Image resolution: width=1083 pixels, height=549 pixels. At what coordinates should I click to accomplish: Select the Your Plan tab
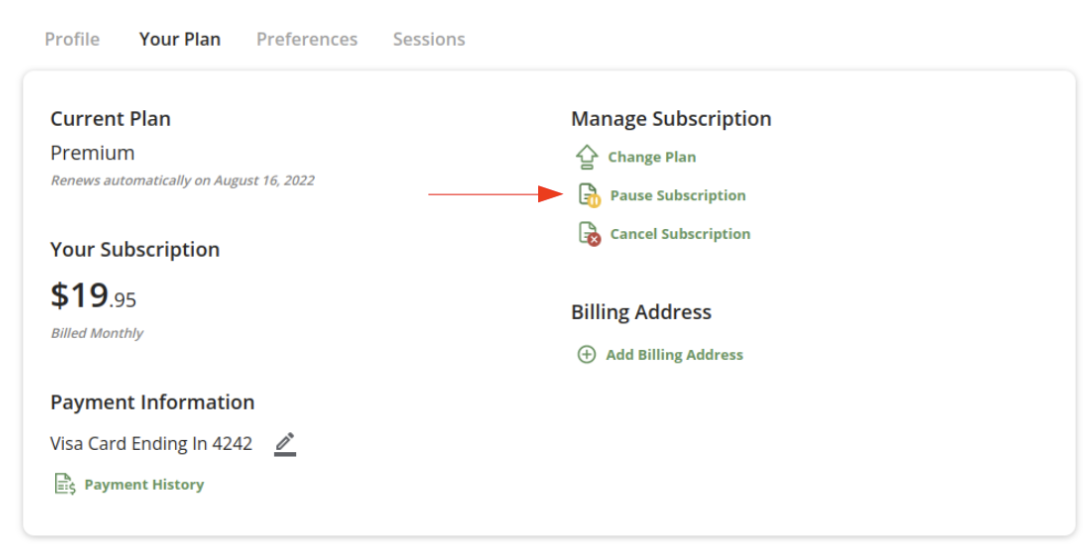point(180,39)
